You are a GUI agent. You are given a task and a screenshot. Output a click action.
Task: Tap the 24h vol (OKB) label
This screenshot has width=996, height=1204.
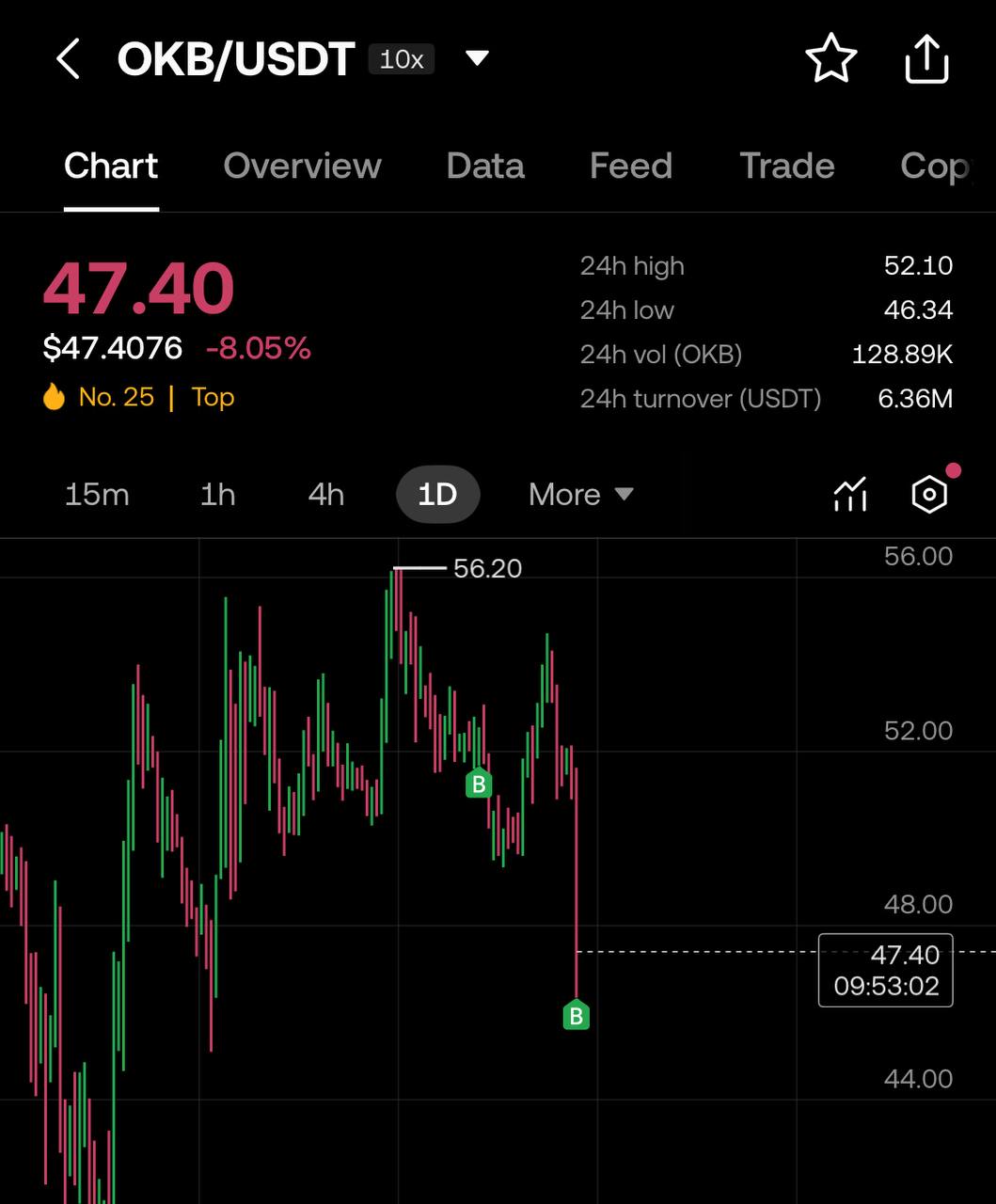click(661, 355)
